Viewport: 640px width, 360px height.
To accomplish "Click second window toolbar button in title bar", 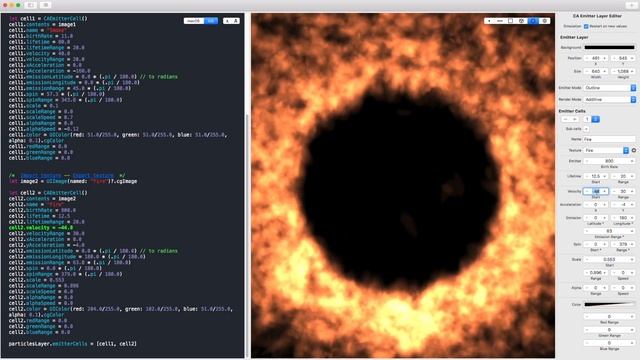I will tap(45, 5).
